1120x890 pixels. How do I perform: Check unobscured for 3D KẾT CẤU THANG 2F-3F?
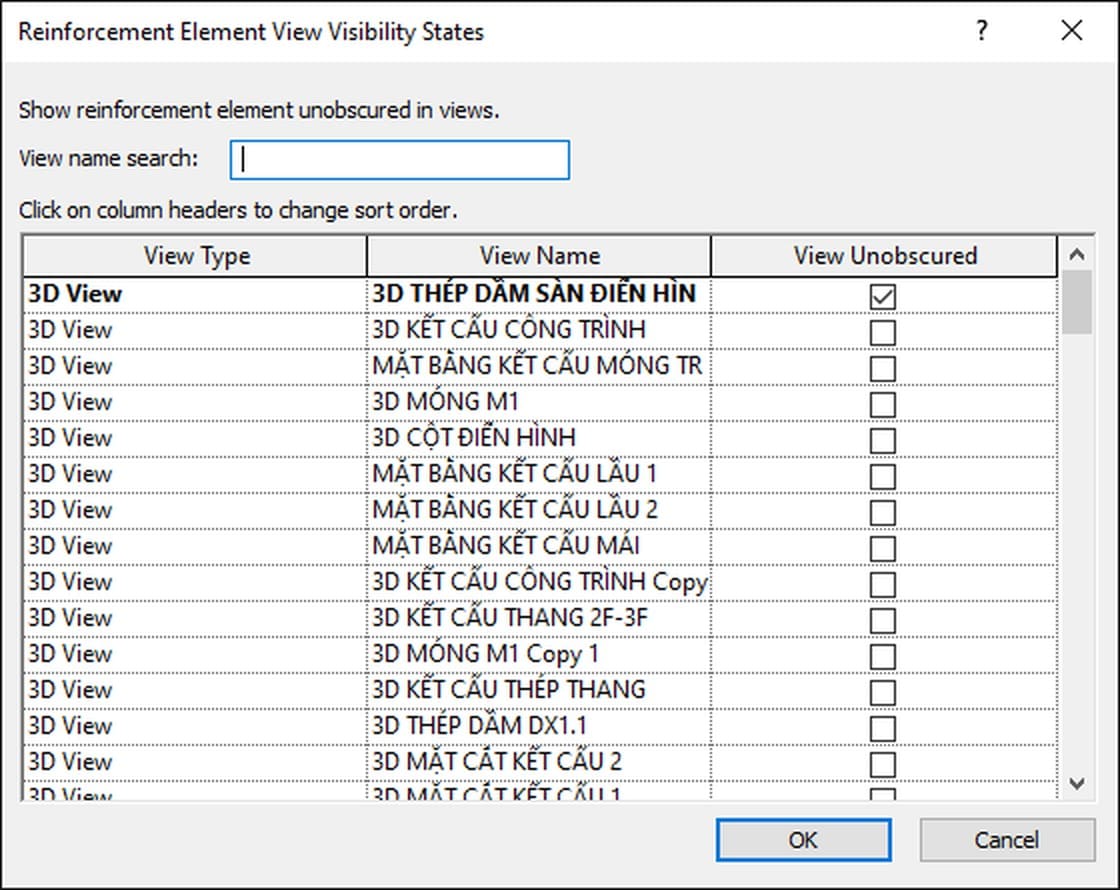(x=883, y=621)
